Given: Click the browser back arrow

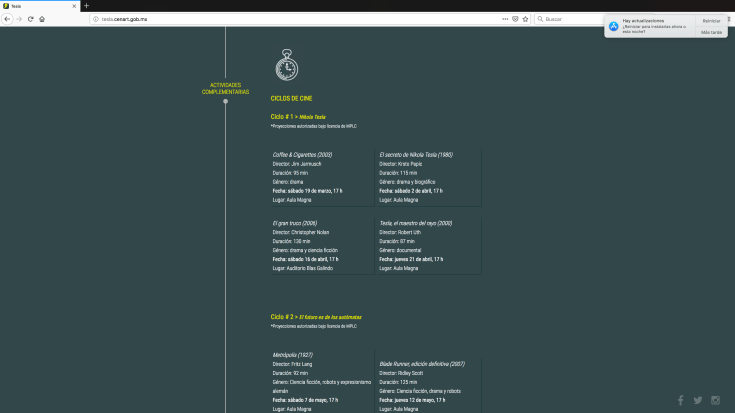Looking at the screenshot, I should tap(7, 19).
